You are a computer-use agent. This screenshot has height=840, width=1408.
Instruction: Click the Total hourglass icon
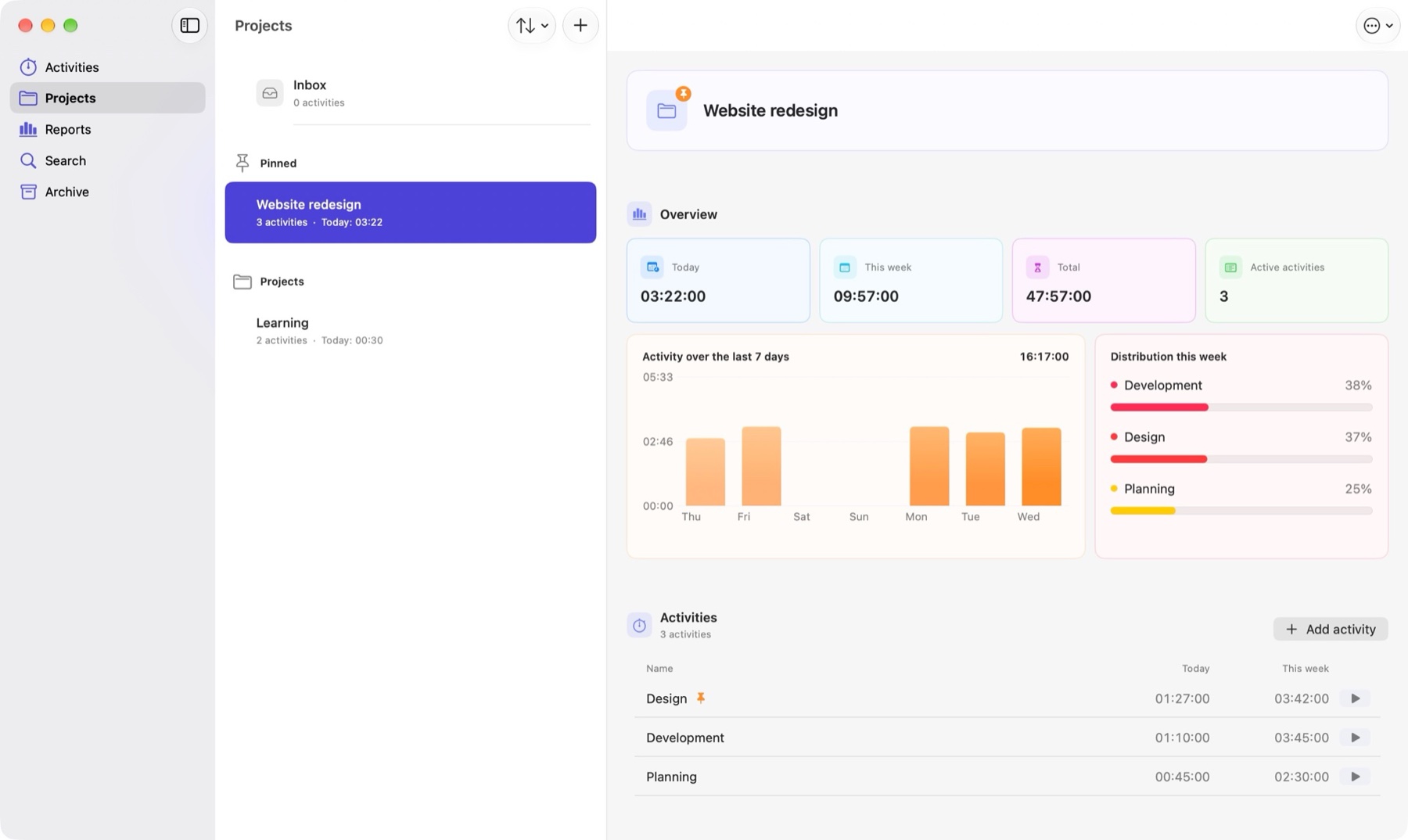click(1037, 267)
